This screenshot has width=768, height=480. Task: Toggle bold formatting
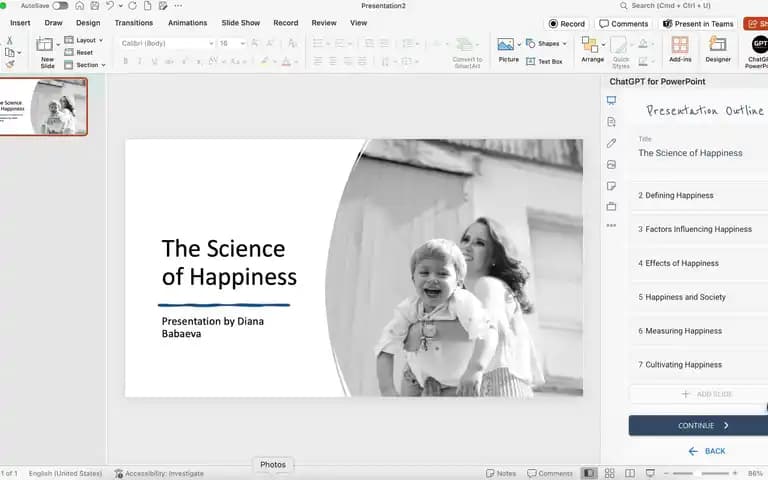click(x=126, y=62)
